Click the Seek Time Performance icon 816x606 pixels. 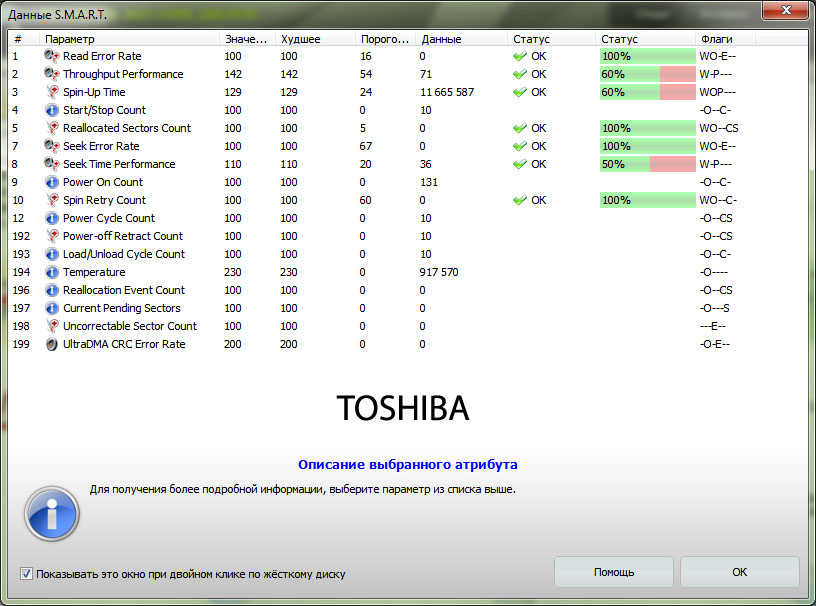[52, 164]
